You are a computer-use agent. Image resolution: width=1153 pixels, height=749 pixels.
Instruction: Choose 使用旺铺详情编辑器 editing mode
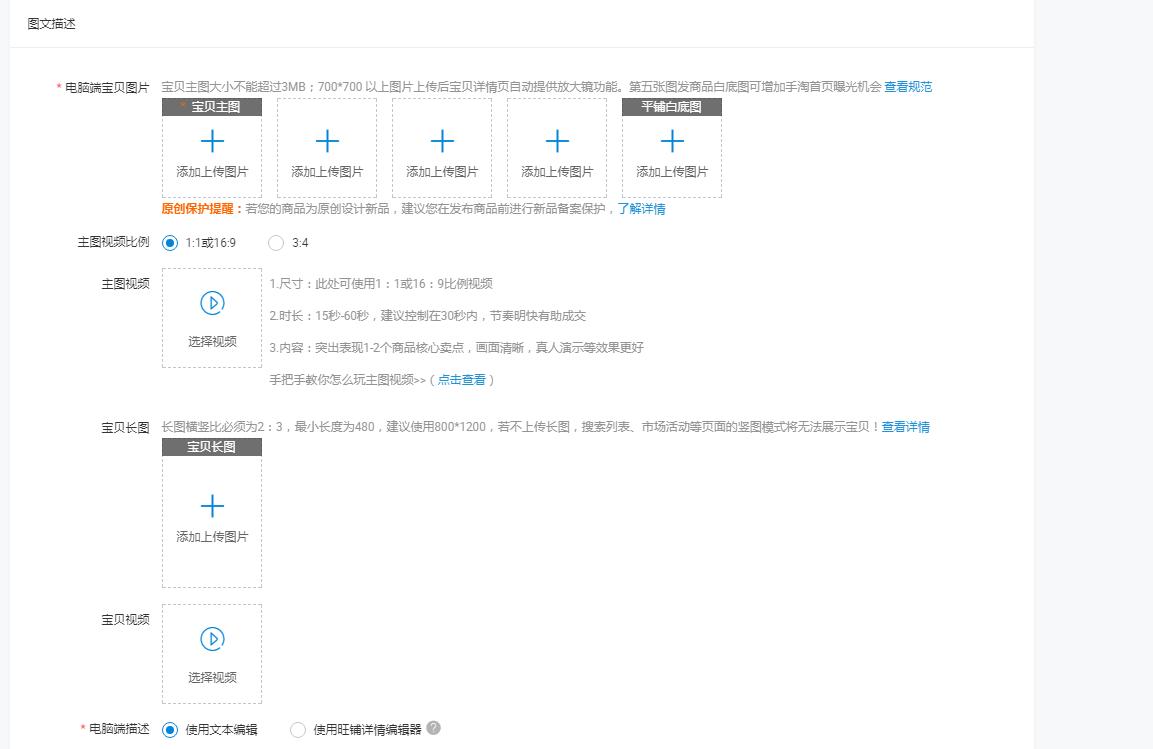(298, 730)
